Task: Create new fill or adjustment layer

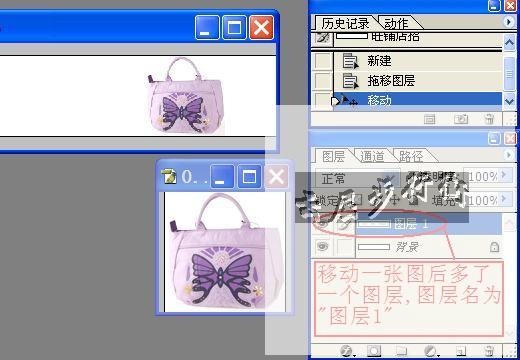Action: coord(431,351)
